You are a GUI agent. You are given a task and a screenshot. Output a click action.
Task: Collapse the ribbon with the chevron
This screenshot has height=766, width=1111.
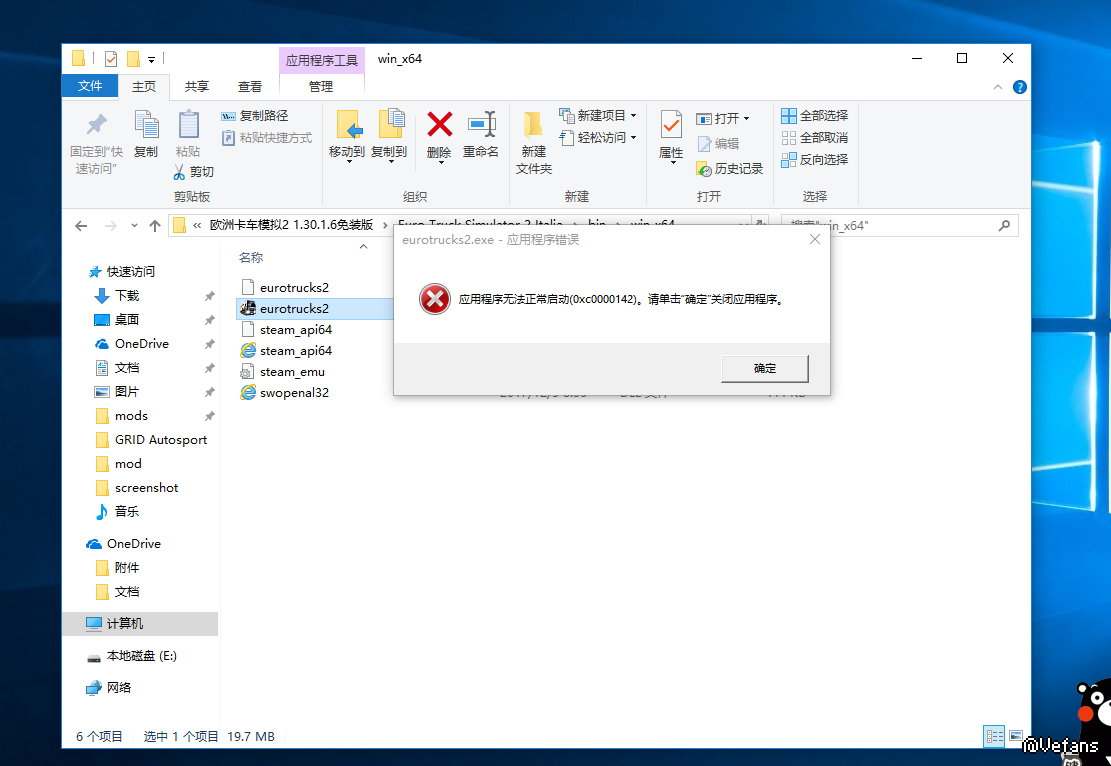998,87
